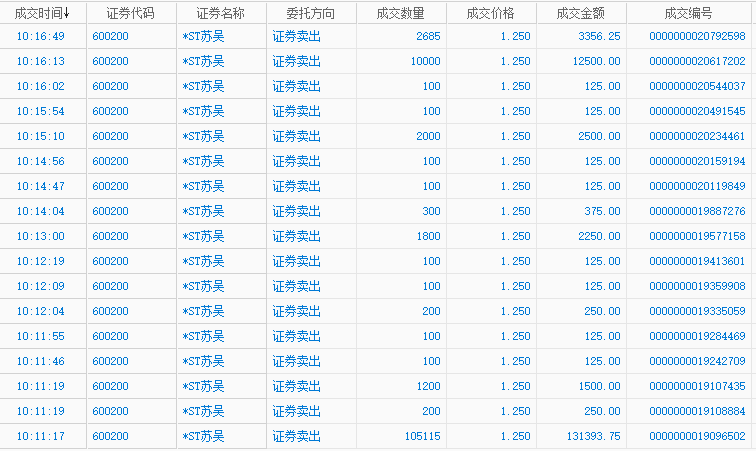Click quantity 2685 cell

point(428,36)
